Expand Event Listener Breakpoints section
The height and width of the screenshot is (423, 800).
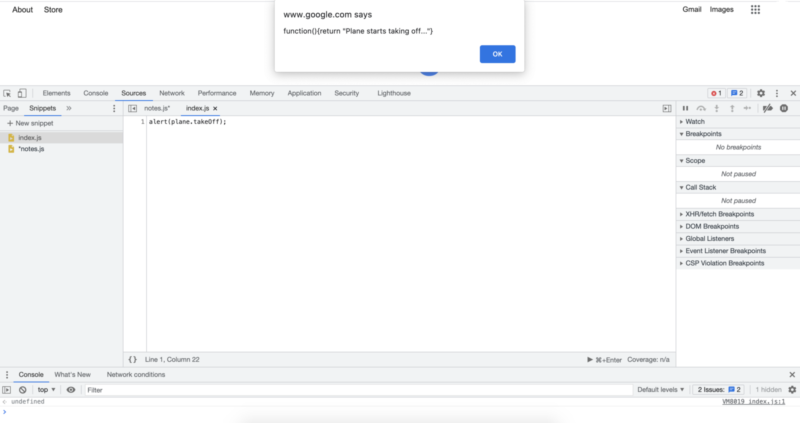(x=738, y=251)
